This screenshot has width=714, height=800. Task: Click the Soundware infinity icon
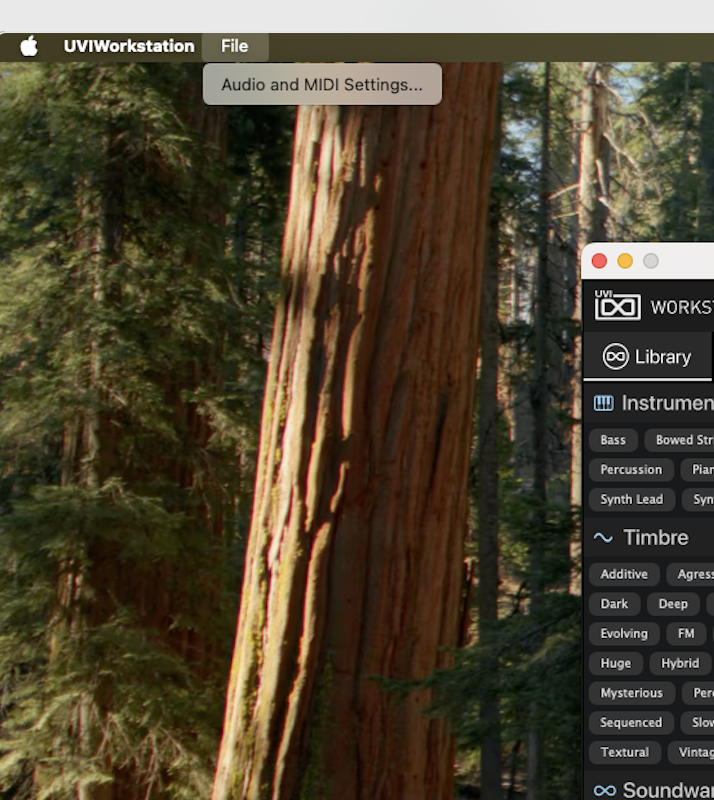(605, 790)
